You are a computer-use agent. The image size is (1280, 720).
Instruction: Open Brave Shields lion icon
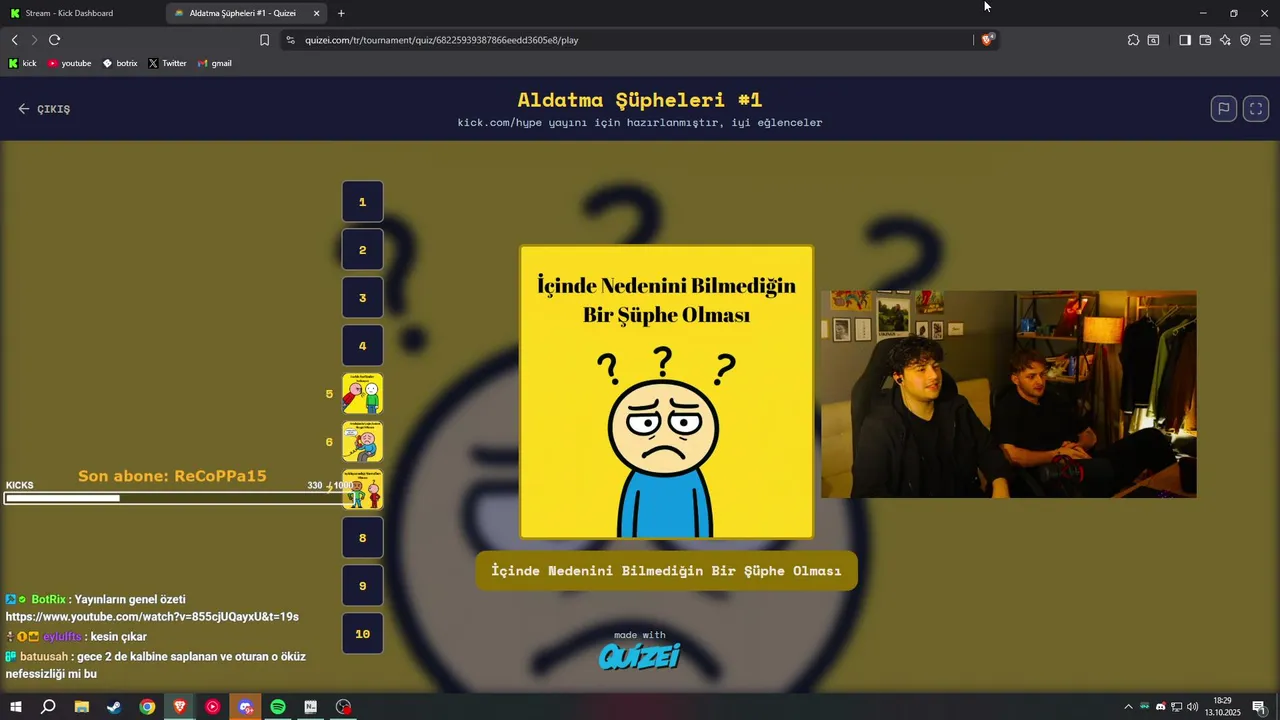pos(988,40)
